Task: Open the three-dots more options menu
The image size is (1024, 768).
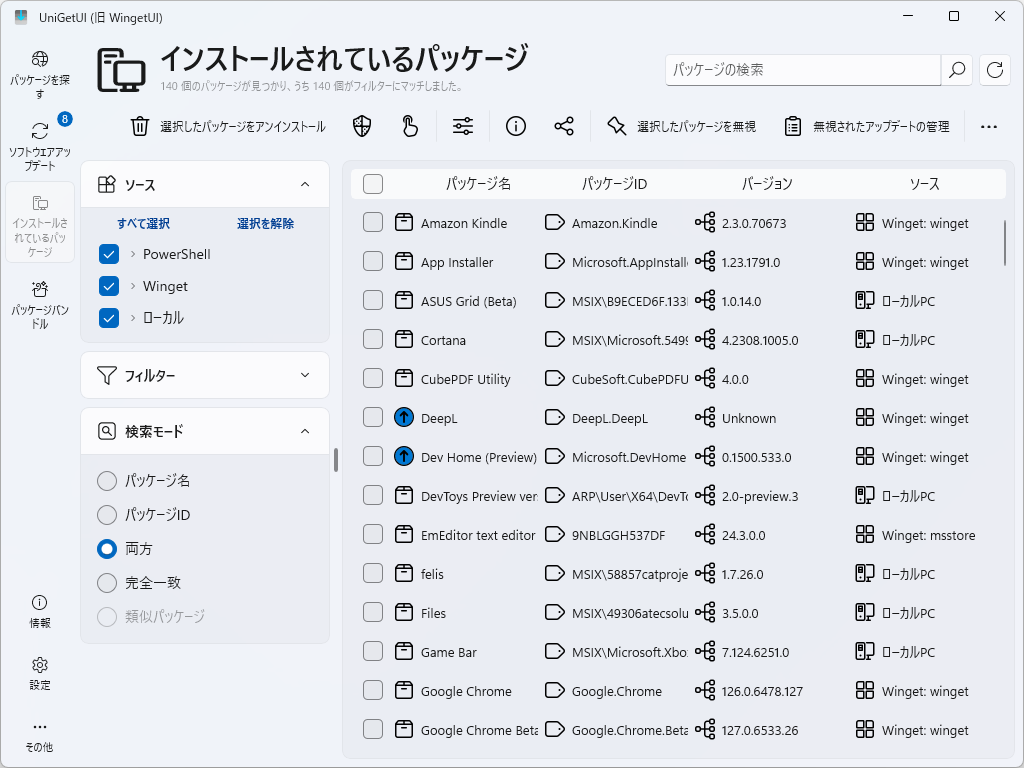Action: coord(989,126)
